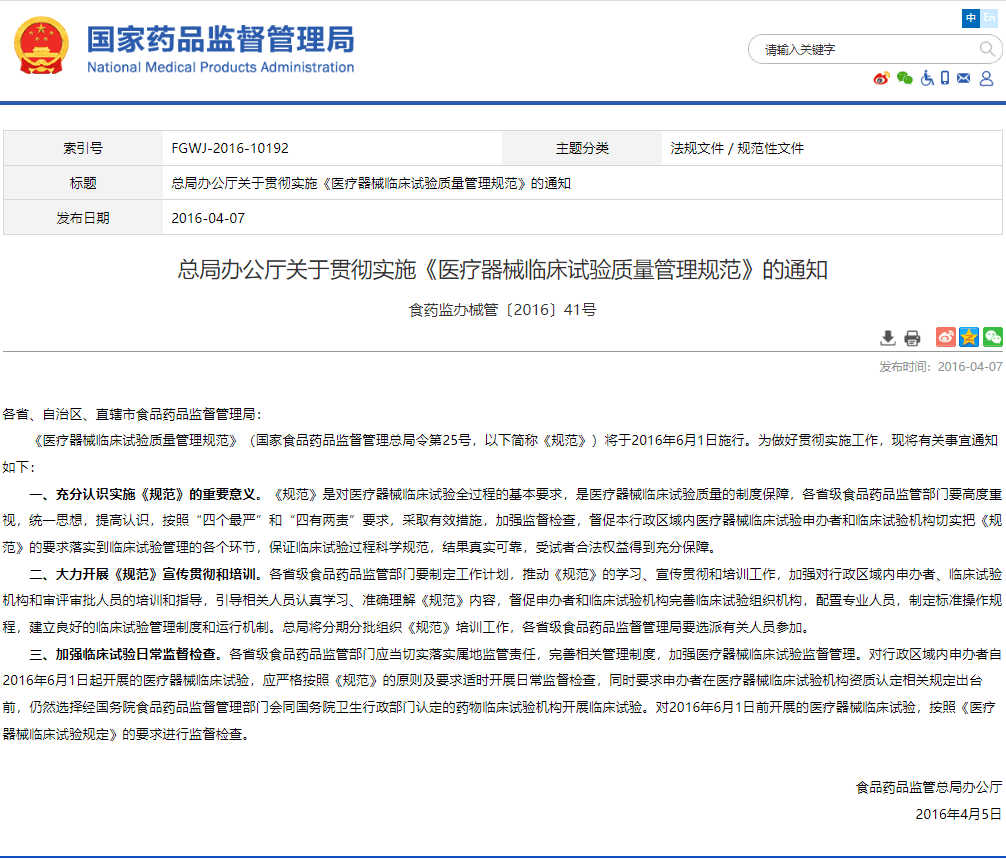
Task: Switch the language to 中 (Chinese)
Action: tap(971, 18)
